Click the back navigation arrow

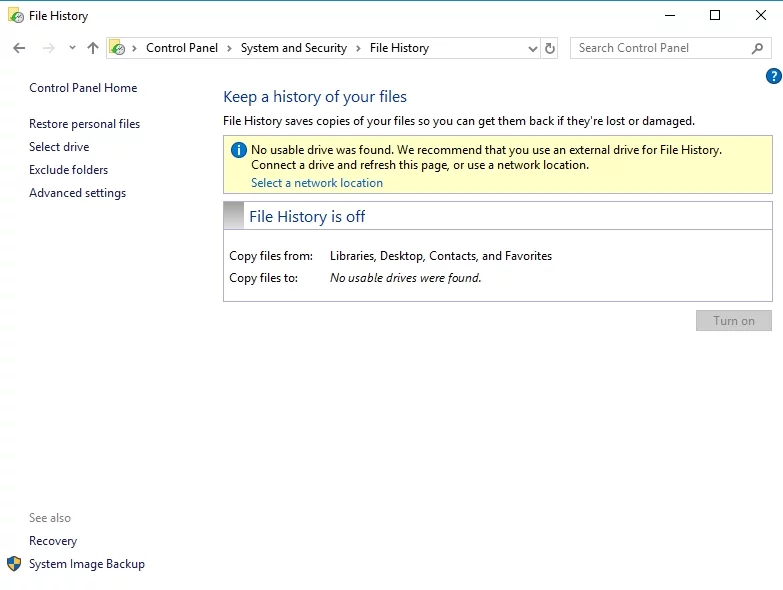(x=19, y=48)
